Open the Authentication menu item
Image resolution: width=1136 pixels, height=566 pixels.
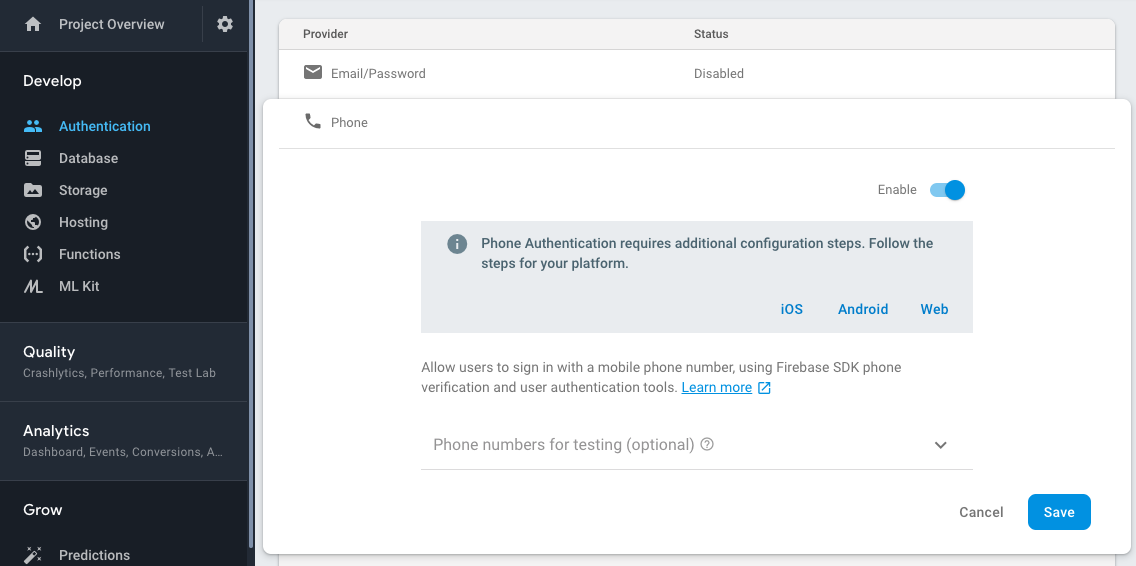[x=104, y=126]
